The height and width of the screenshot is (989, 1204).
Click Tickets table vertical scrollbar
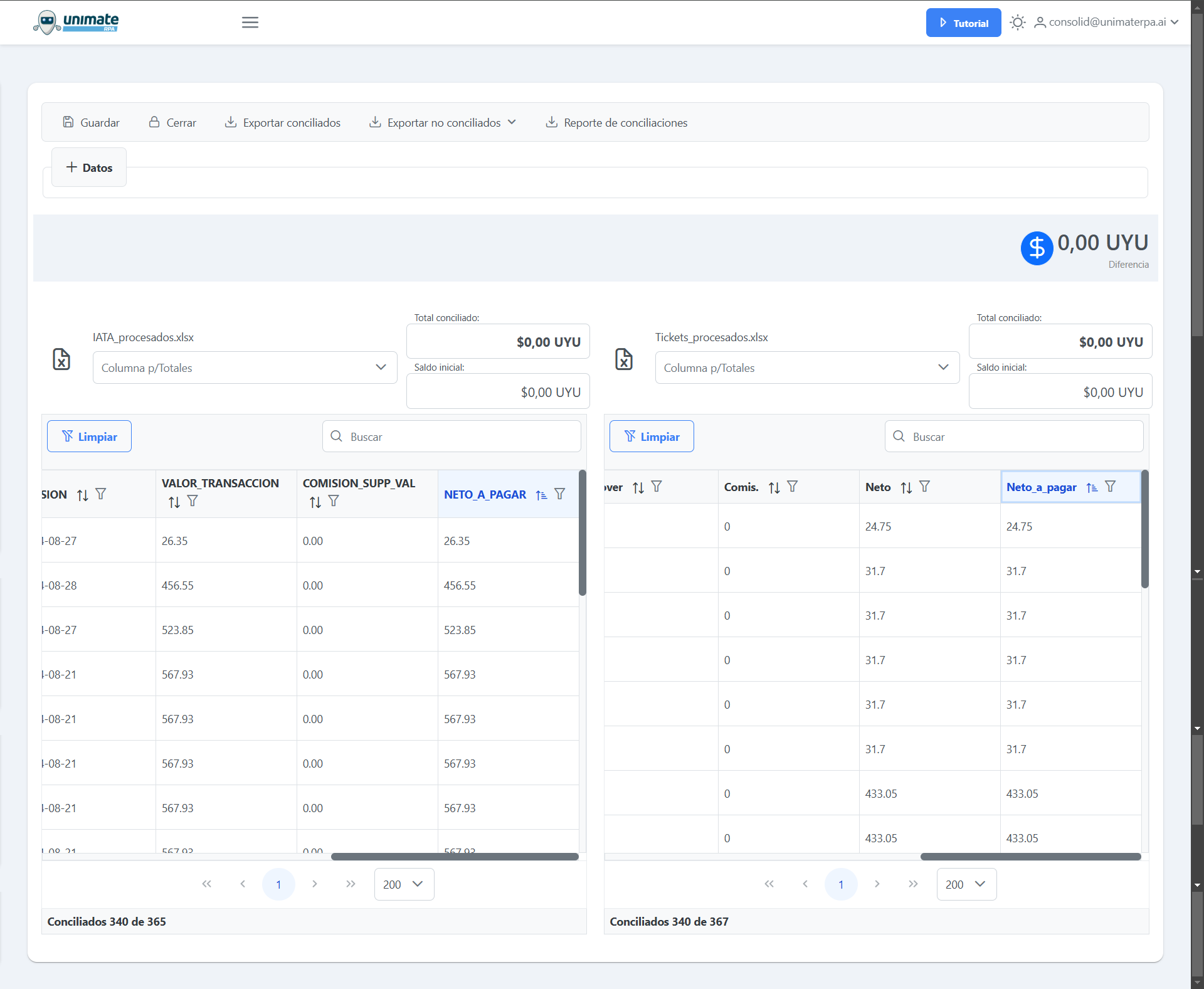(x=1145, y=529)
